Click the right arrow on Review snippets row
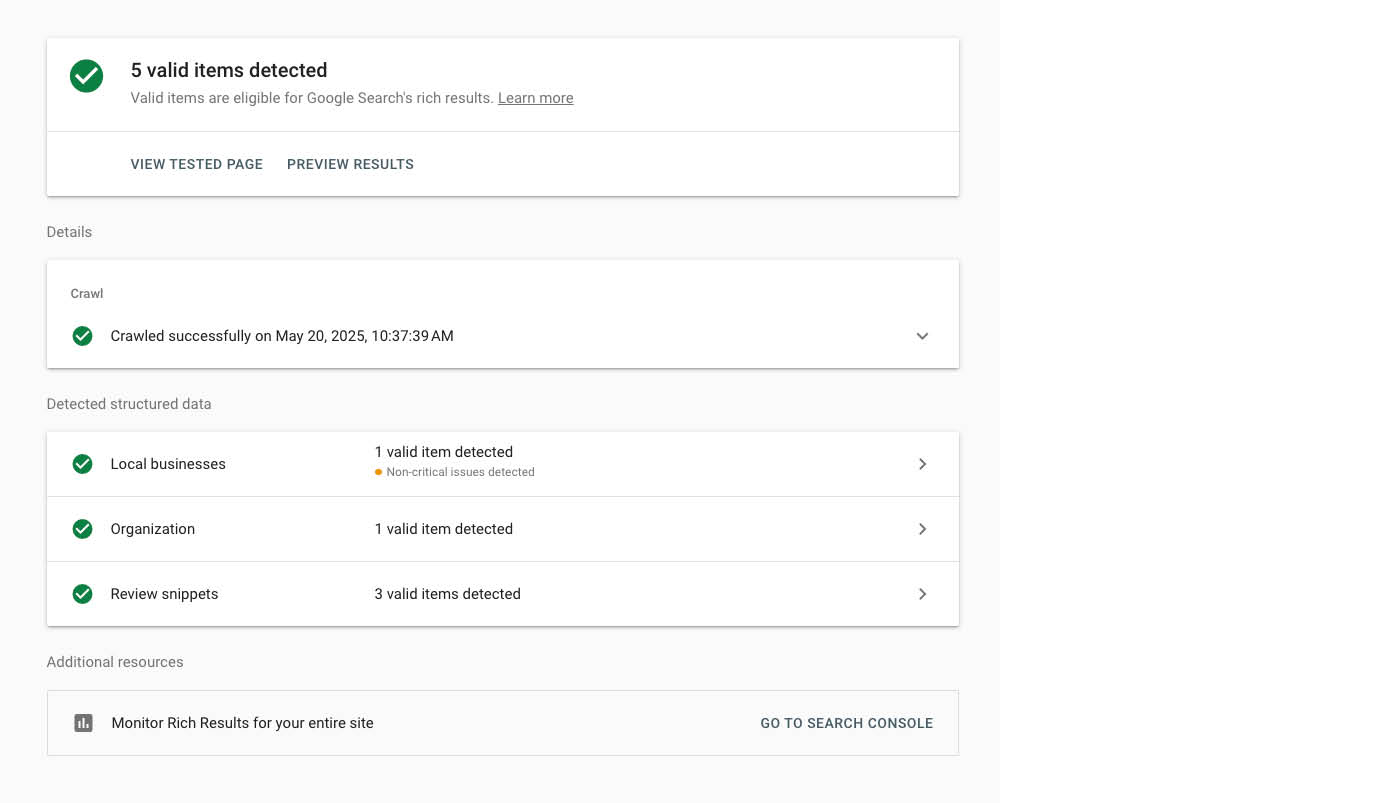 coord(922,594)
